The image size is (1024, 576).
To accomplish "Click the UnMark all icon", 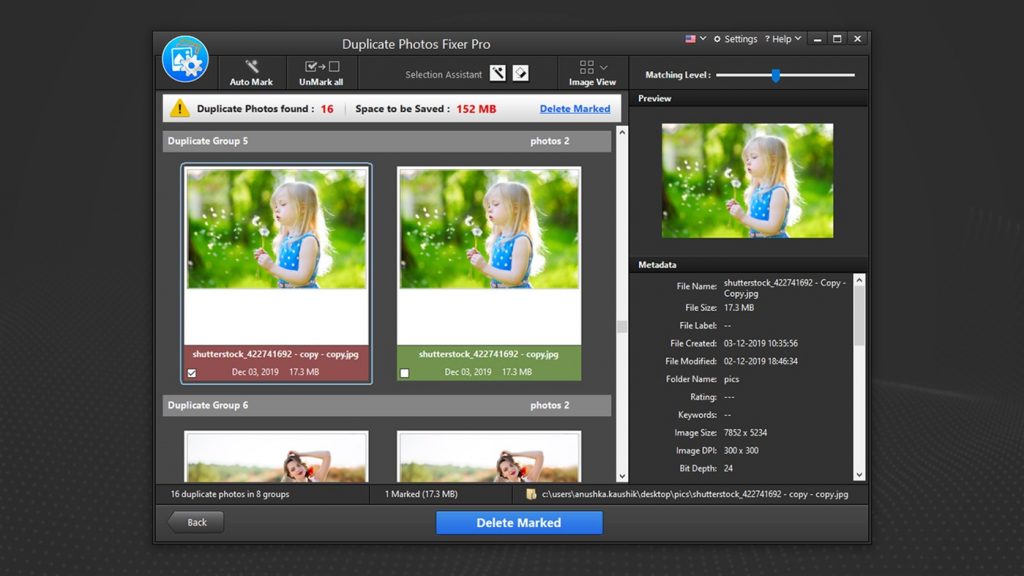I will click(322, 66).
